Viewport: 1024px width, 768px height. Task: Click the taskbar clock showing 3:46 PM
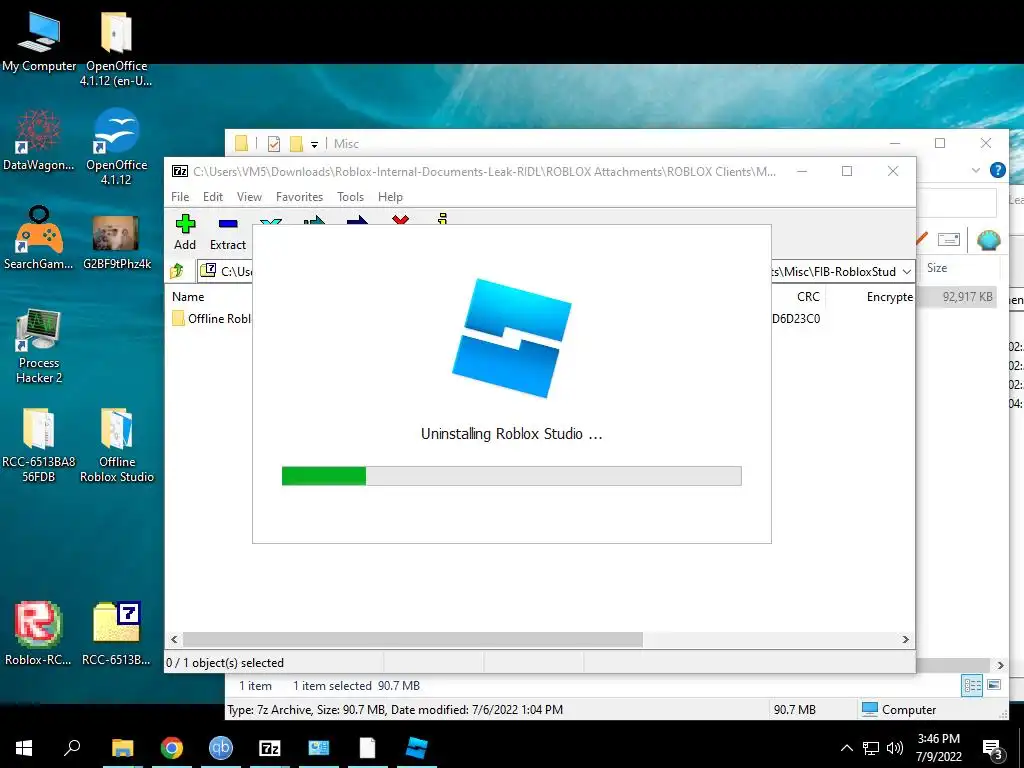pos(938,748)
